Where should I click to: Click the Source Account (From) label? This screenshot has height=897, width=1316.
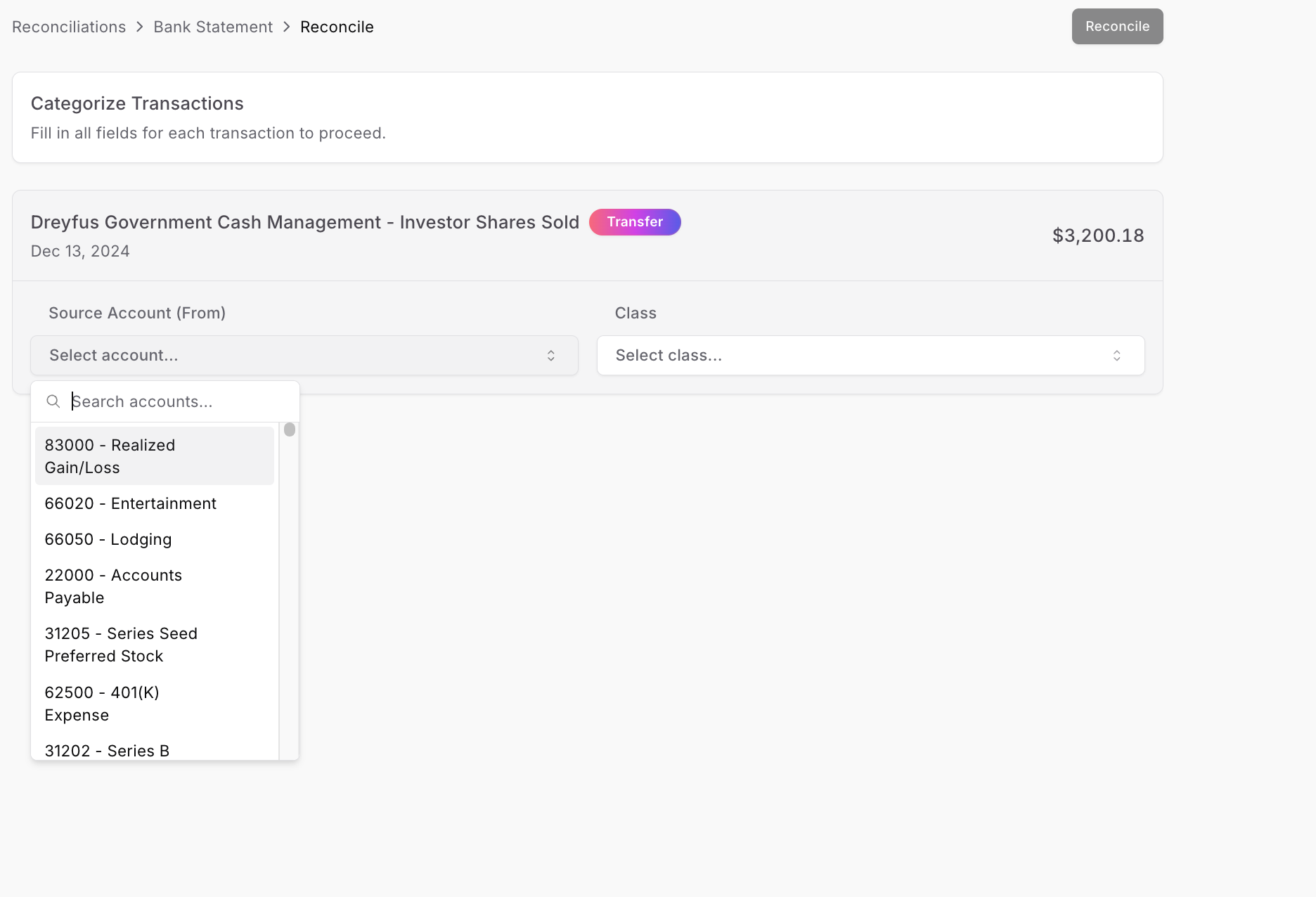point(137,313)
